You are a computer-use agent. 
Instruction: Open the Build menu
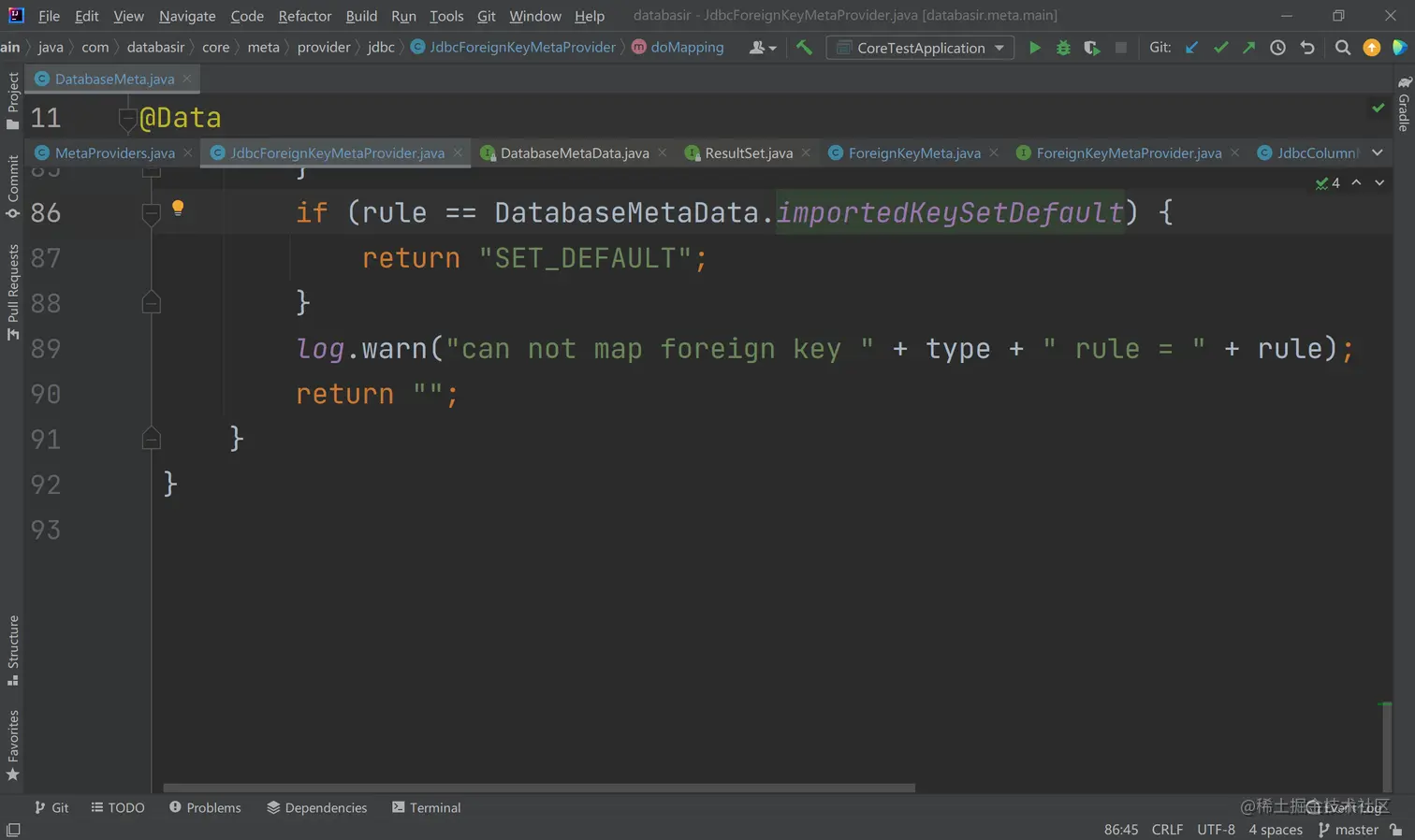[x=361, y=16]
